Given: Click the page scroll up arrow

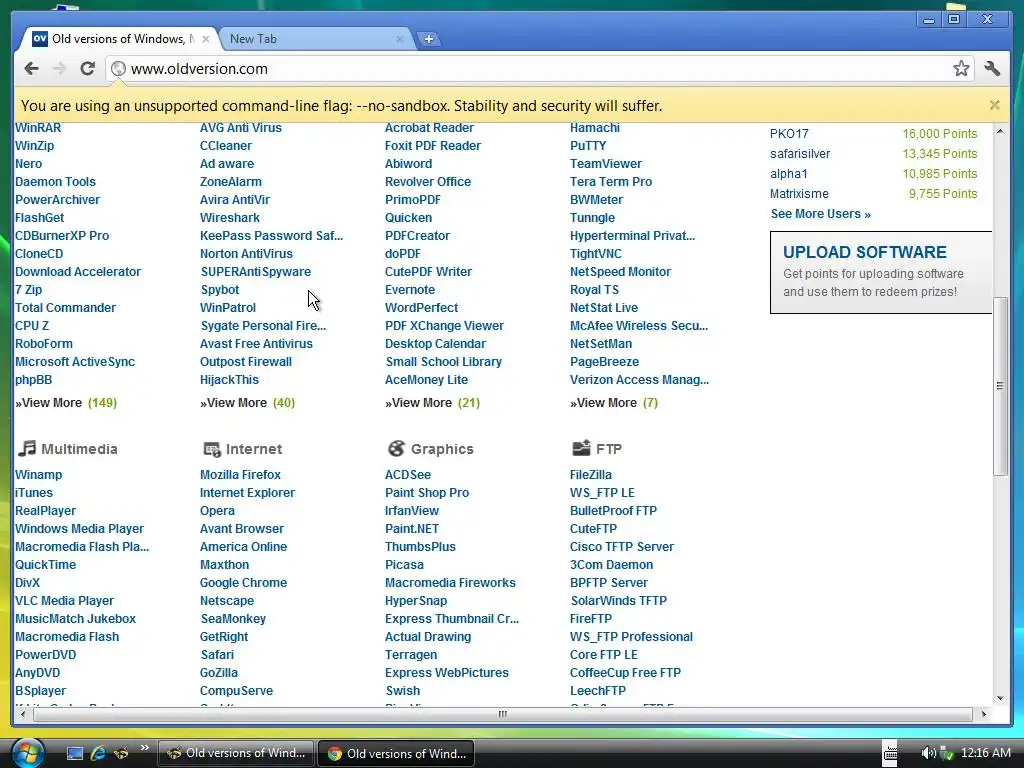Looking at the screenshot, I should click(x=1000, y=131).
